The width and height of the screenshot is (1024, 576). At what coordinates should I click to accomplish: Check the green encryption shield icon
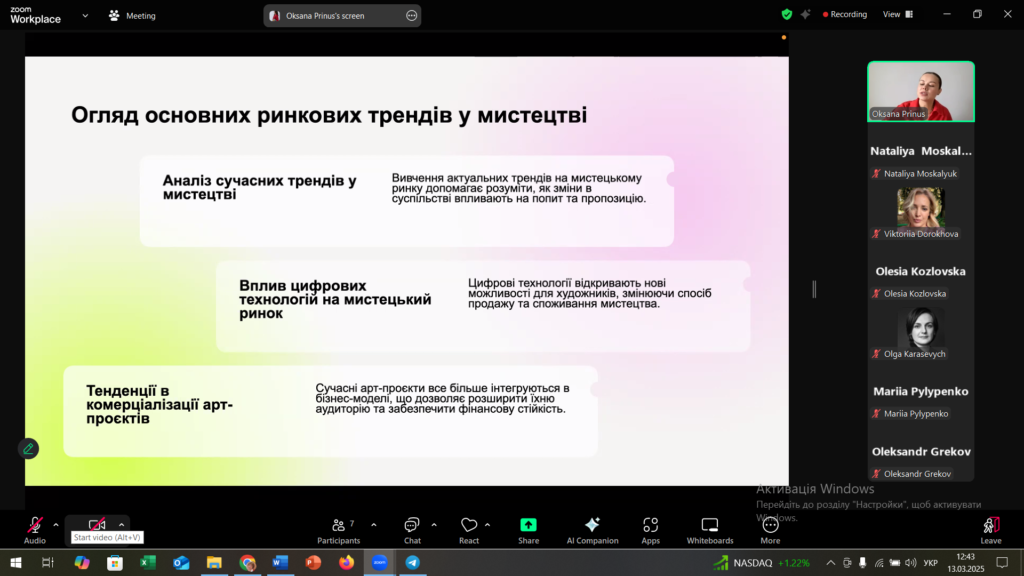787,14
